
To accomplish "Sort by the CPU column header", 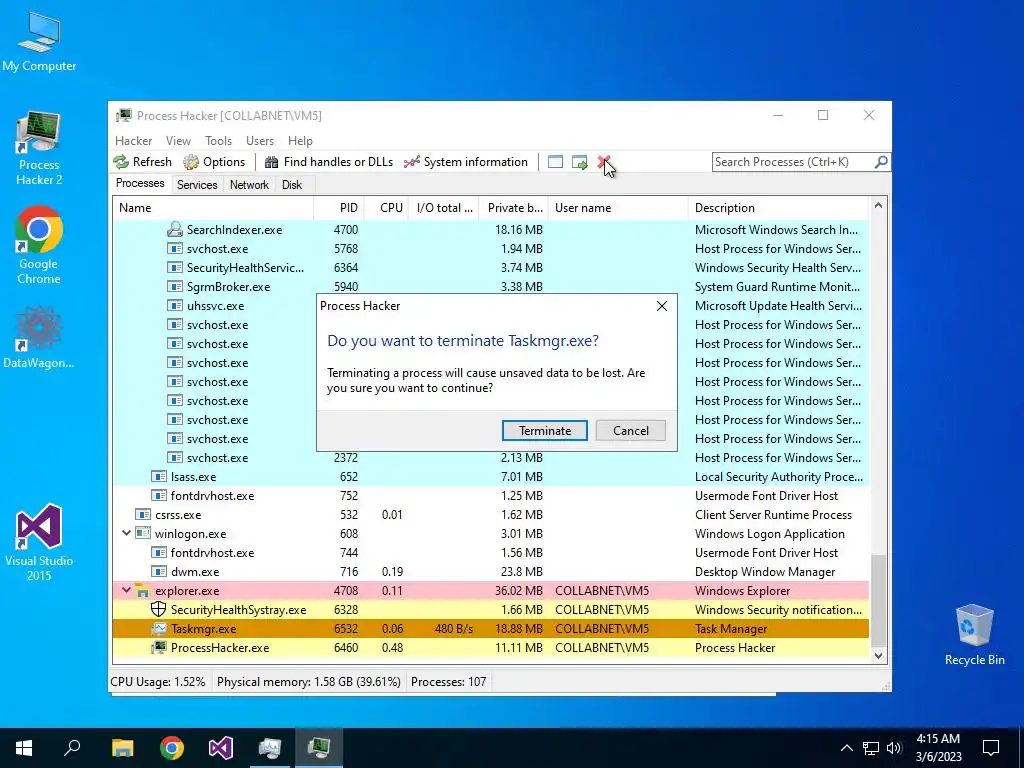I will (x=387, y=208).
